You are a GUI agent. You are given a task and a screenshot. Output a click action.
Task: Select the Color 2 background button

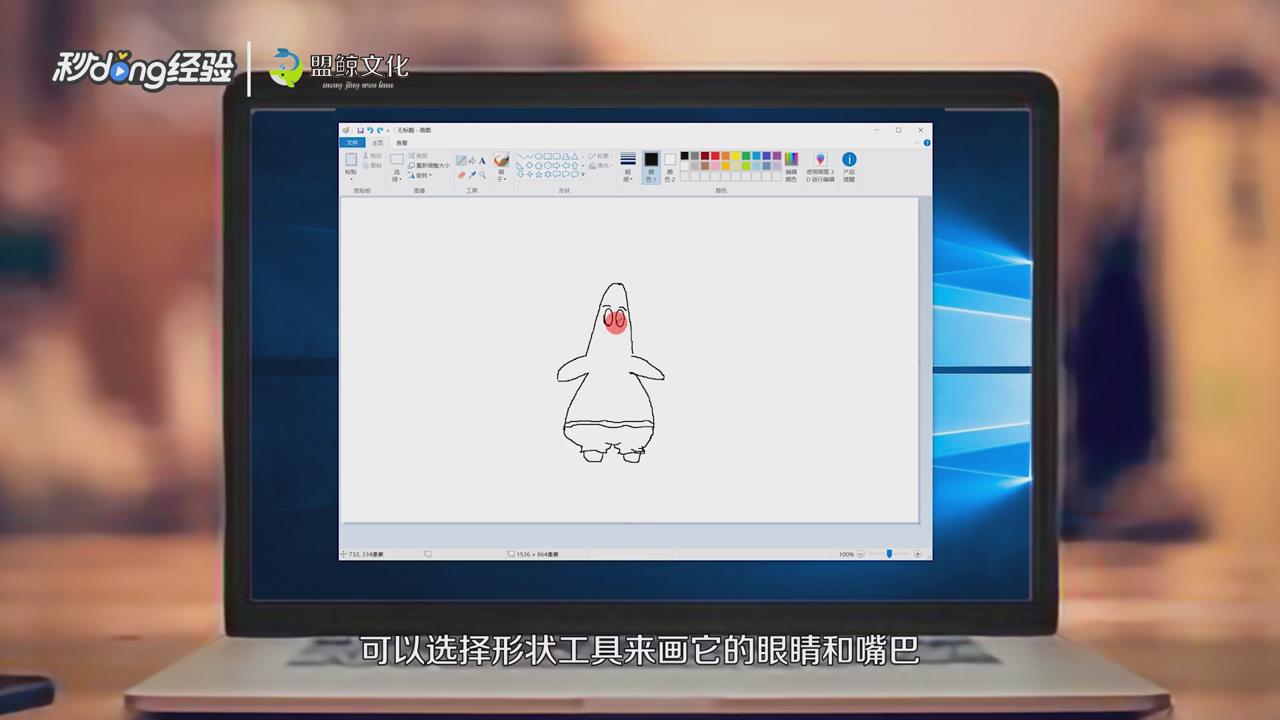(670, 167)
